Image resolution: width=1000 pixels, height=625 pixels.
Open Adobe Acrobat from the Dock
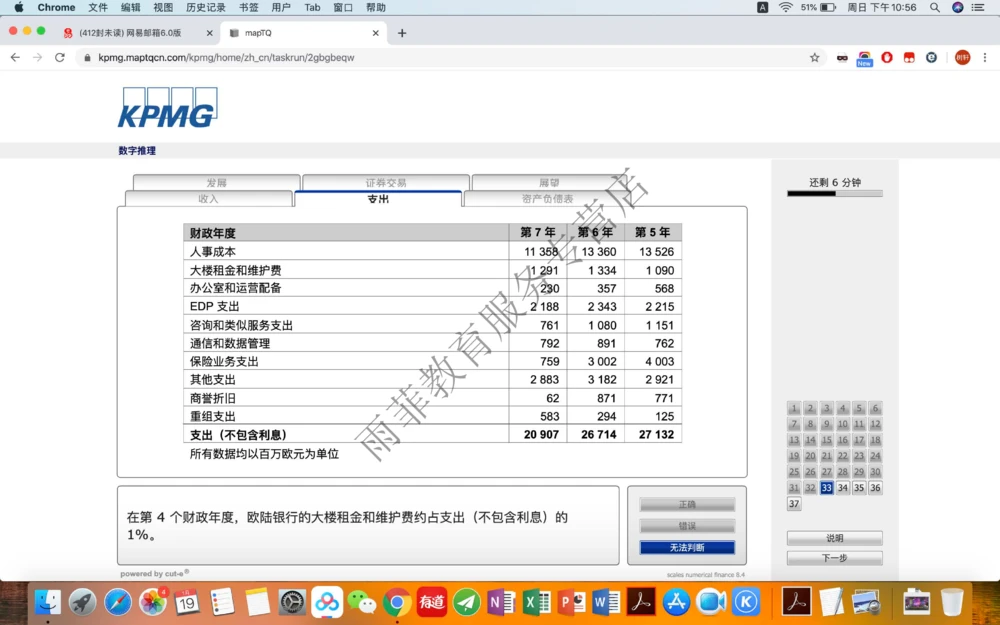(x=643, y=602)
